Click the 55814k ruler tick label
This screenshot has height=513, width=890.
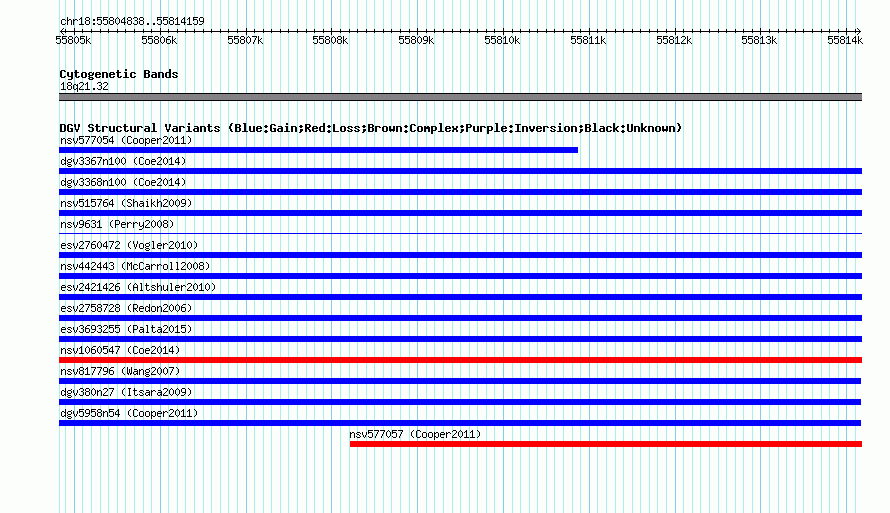coord(845,40)
